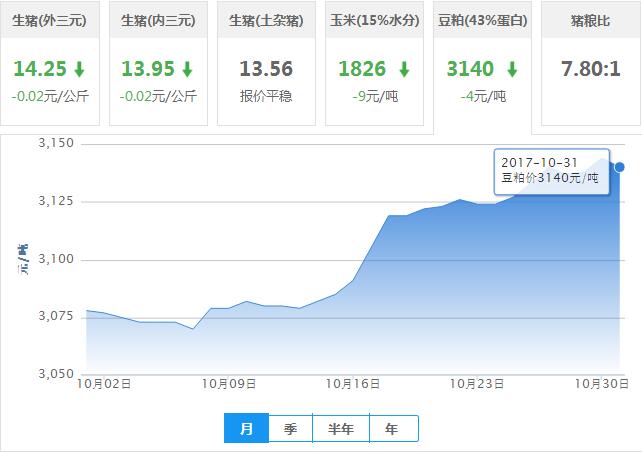
Task: Switch chart range to 年
Action: point(393,428)
